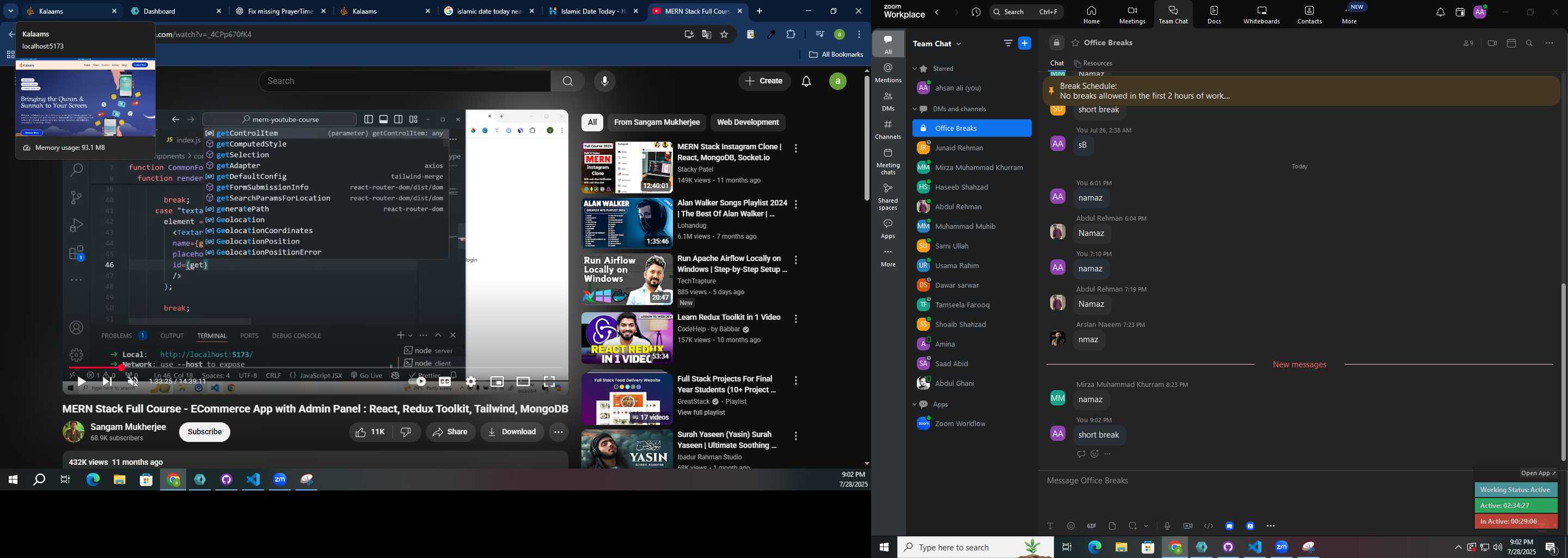The image size is (1568, 558).
Task: Open YouTube notifications bell
Action: click(x=806, y=81)
